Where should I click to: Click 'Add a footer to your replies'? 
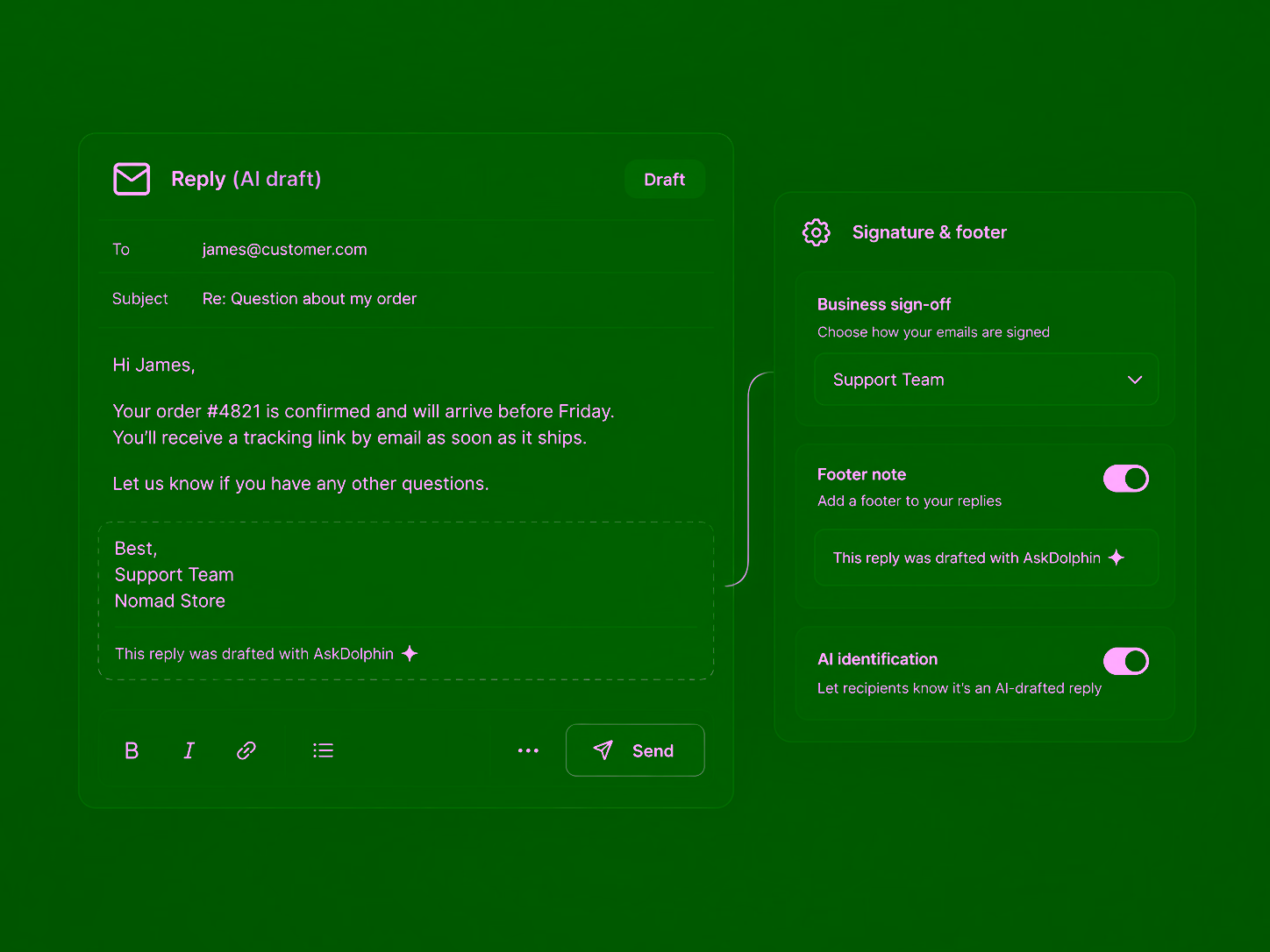(x=910, y=501)
